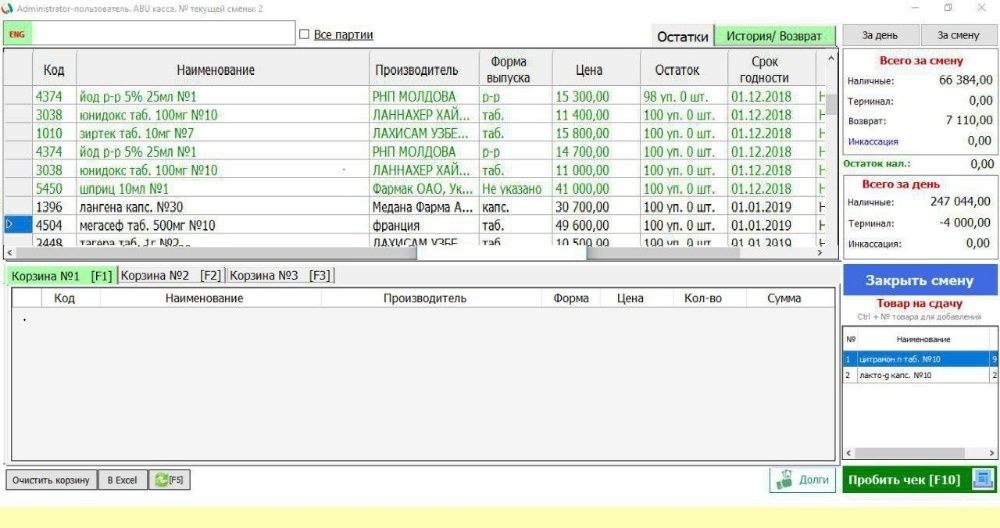Click the receipt icon on Пробить чек
Screen dimensions: 1000x528
pyautogui.click(x=982, y=479)
